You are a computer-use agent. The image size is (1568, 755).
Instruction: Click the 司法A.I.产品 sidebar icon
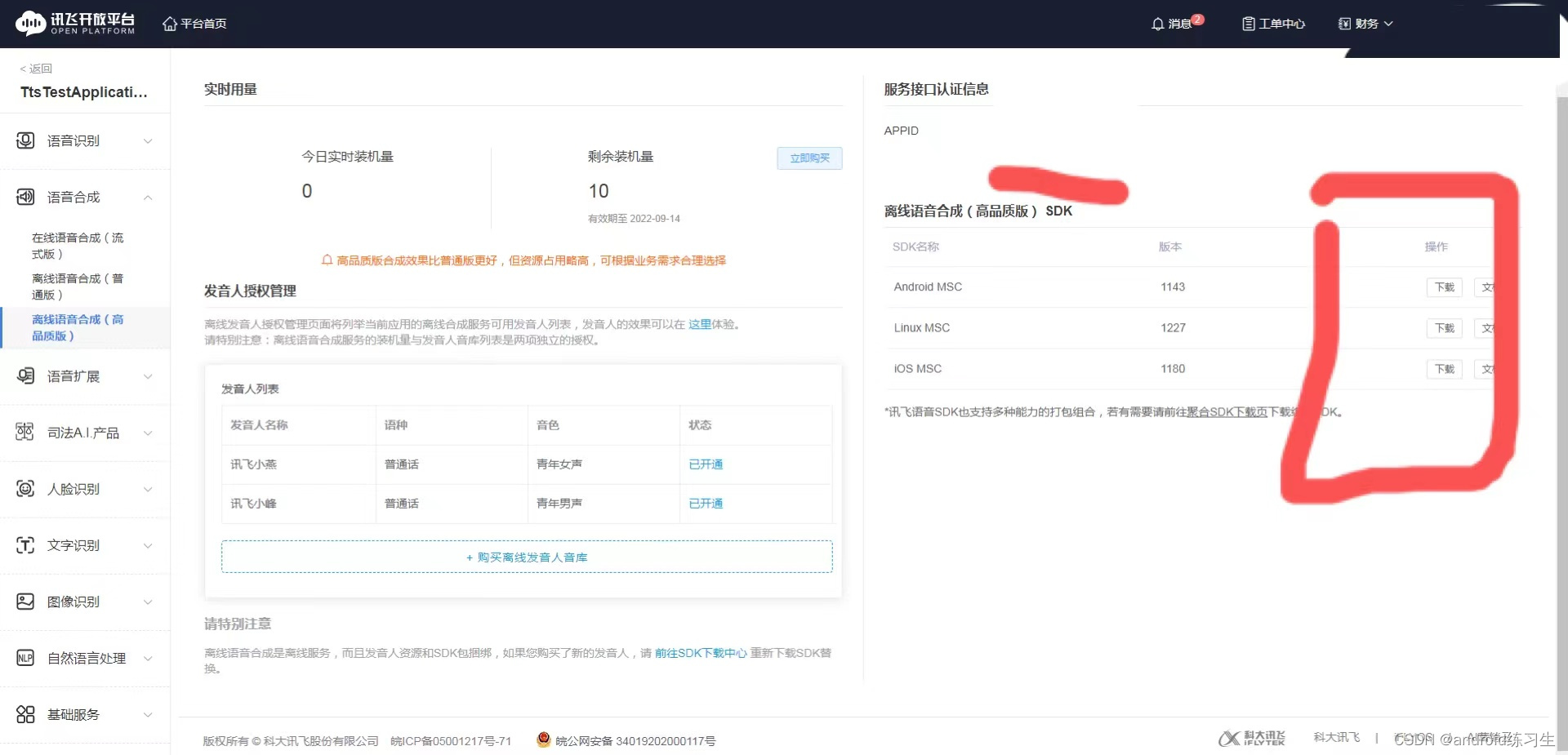coord(25,432)
